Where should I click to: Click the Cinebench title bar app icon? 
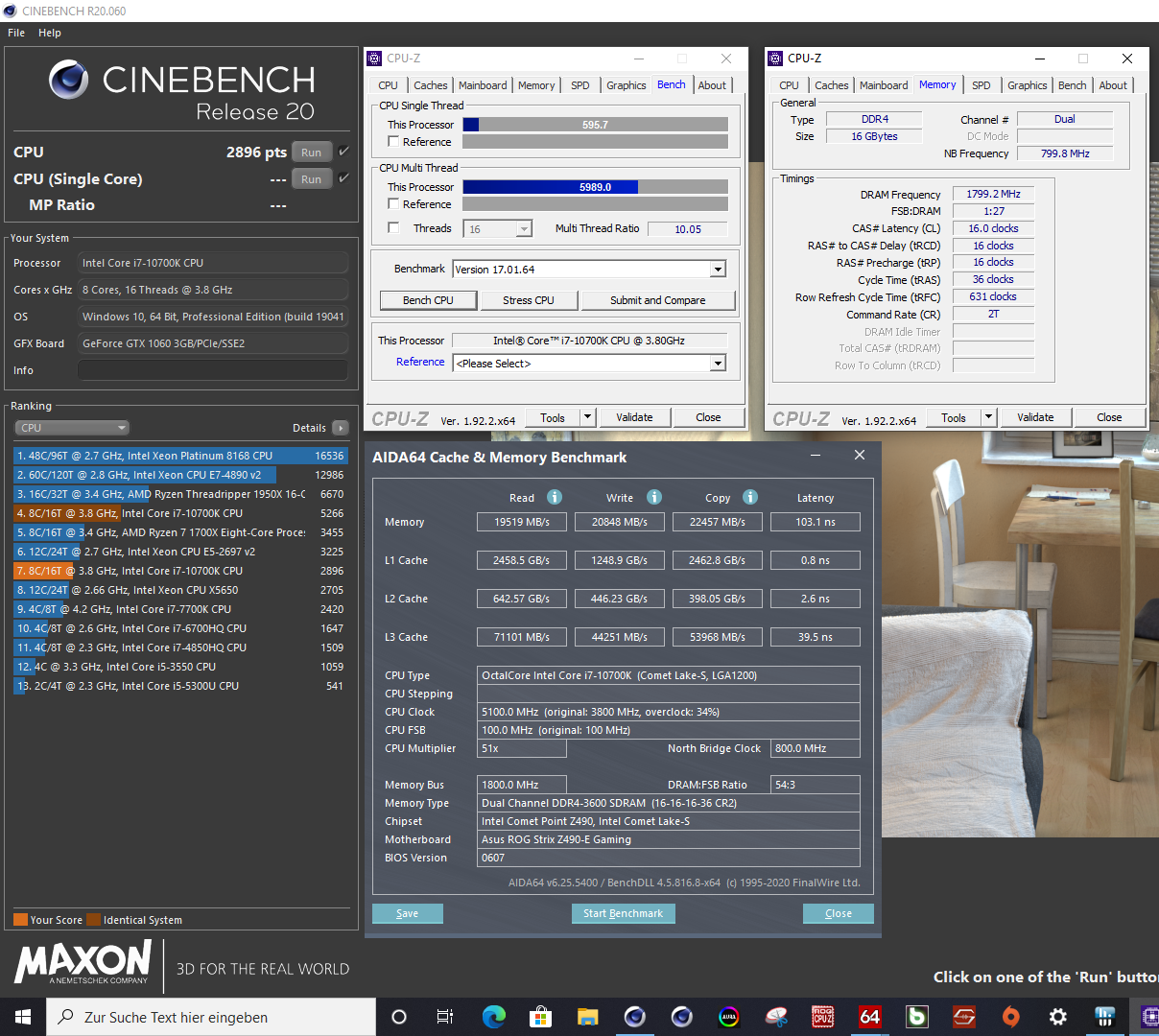[x=10, y=11]
